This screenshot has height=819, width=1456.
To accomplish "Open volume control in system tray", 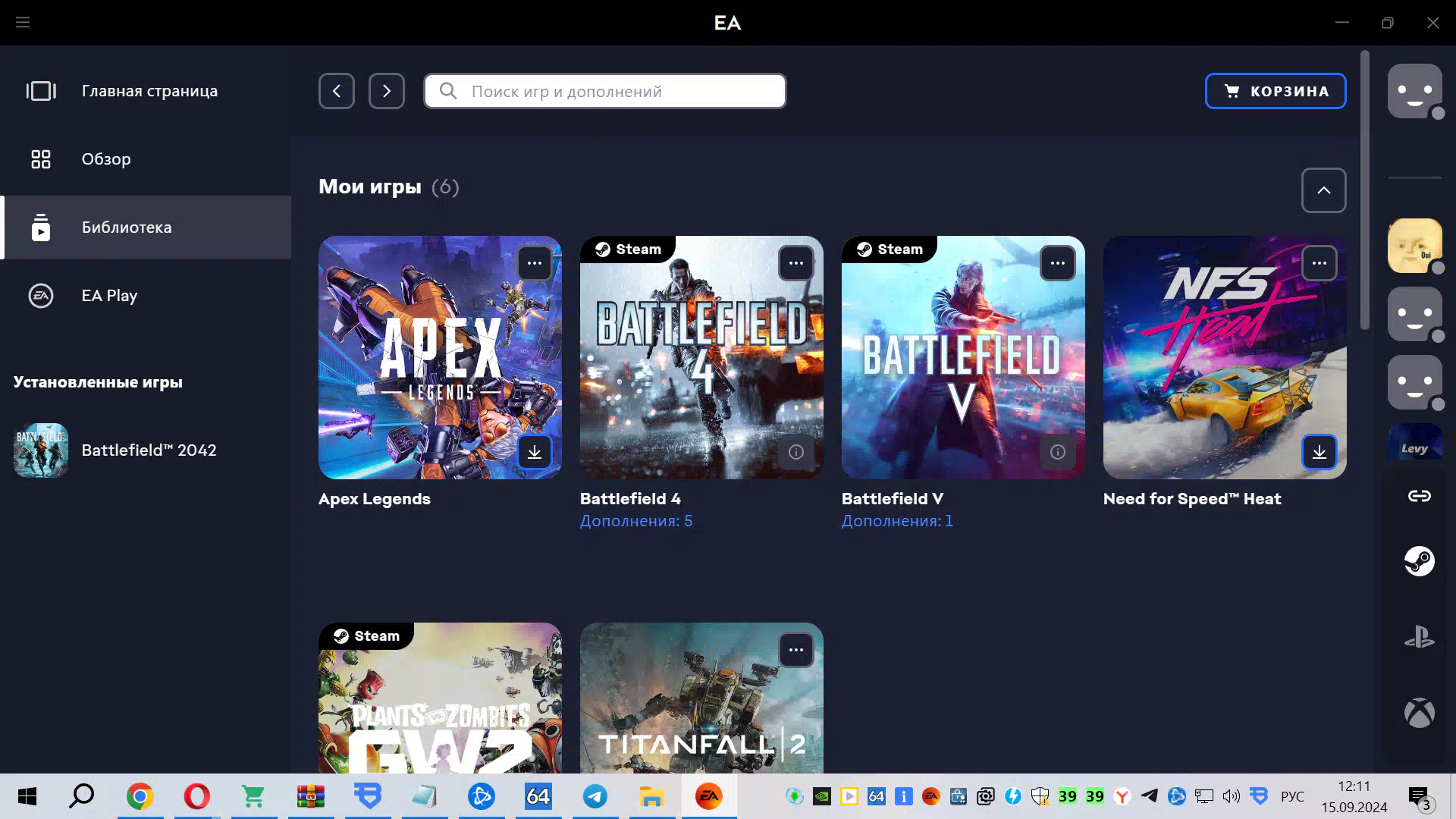I will (1232, 796).
